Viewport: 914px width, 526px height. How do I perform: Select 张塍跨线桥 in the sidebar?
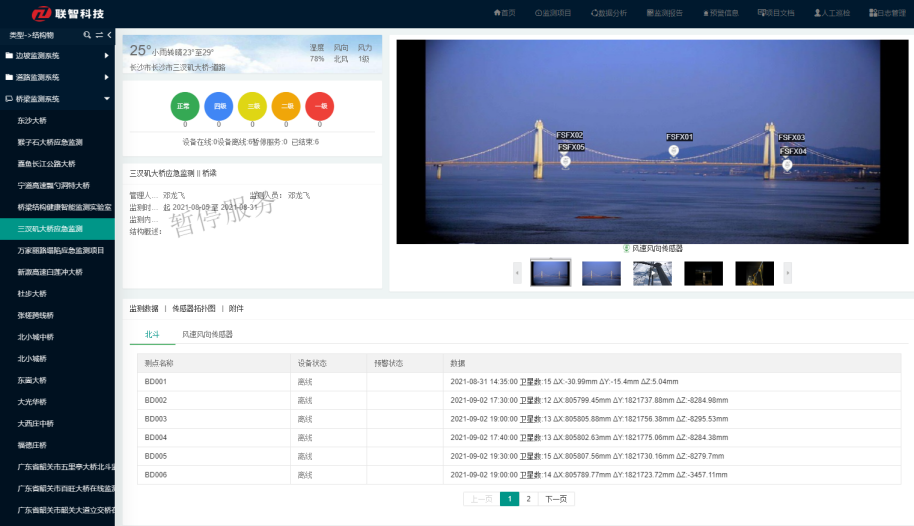tap(36, 315)
